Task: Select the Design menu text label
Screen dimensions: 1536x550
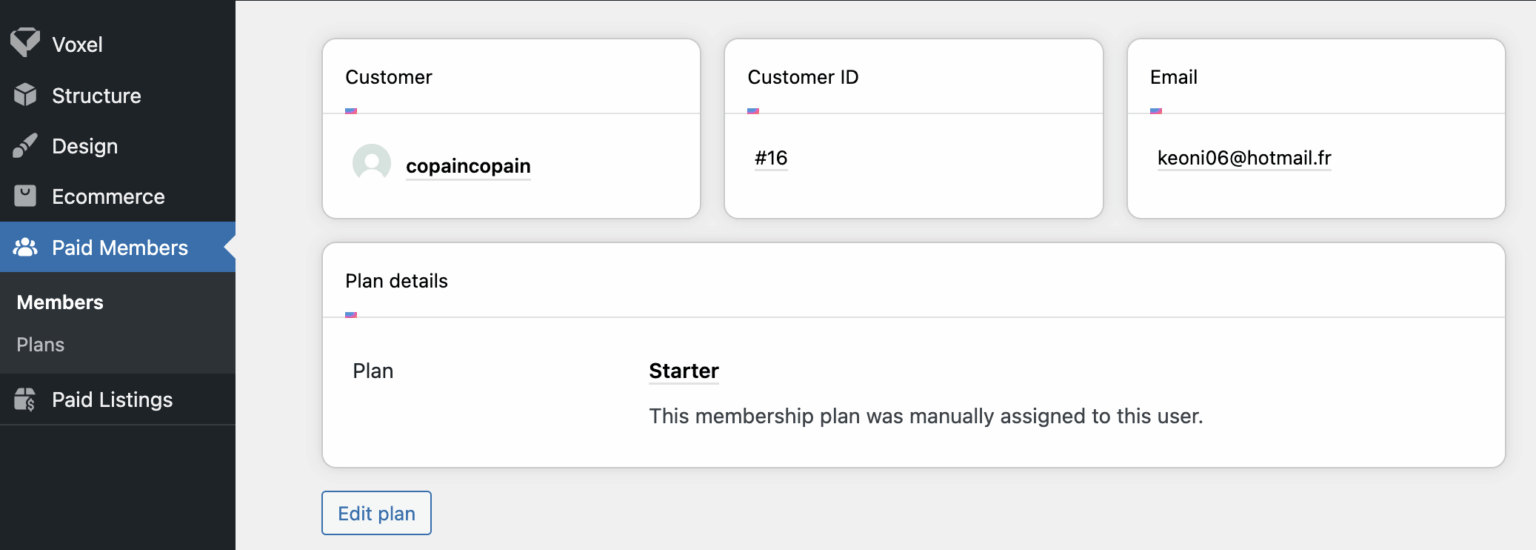Action: coord(85,146)
